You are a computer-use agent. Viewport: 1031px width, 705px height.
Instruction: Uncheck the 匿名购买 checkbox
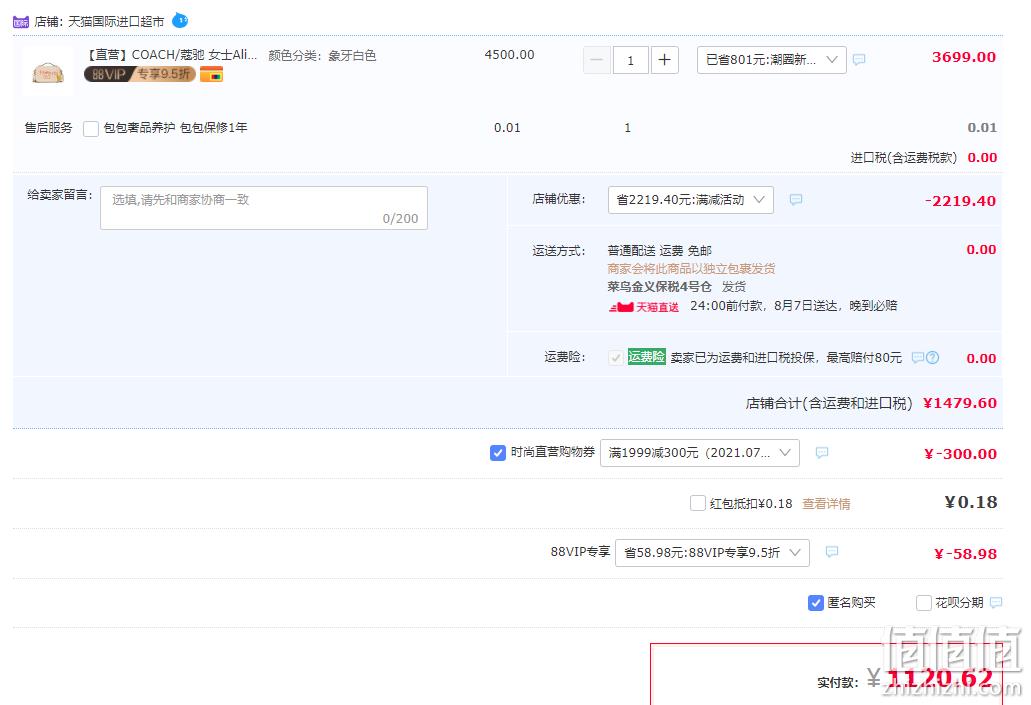pyautogui.click(x=815, y=602)
